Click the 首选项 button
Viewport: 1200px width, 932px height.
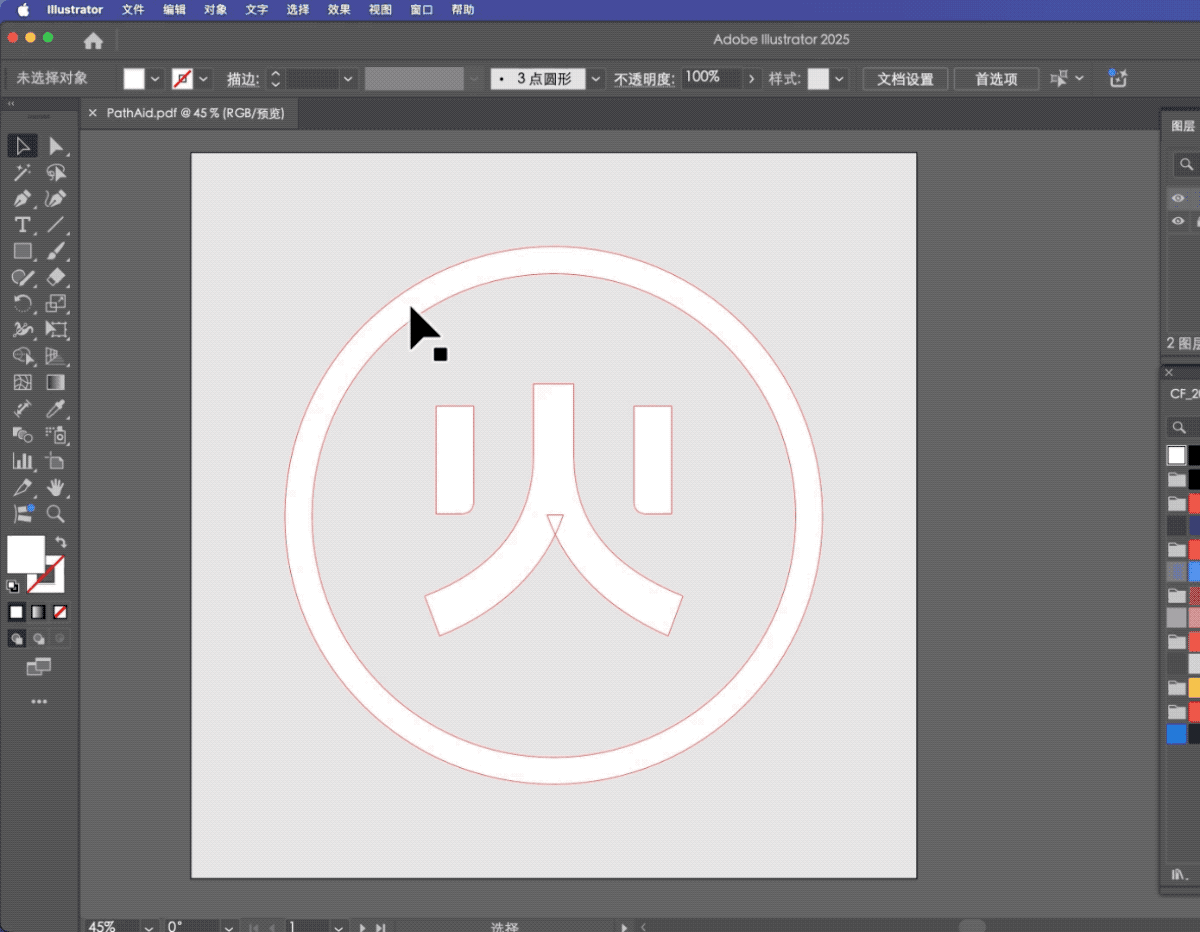pos(996,79)
